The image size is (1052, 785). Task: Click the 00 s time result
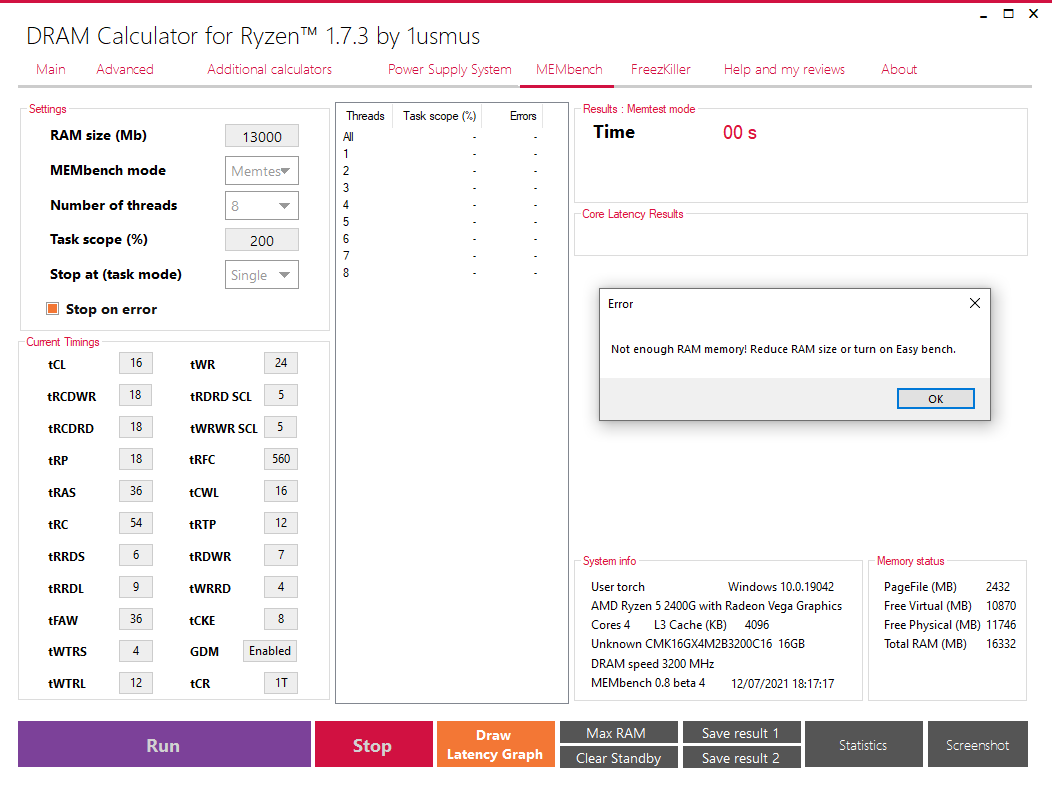739,133
